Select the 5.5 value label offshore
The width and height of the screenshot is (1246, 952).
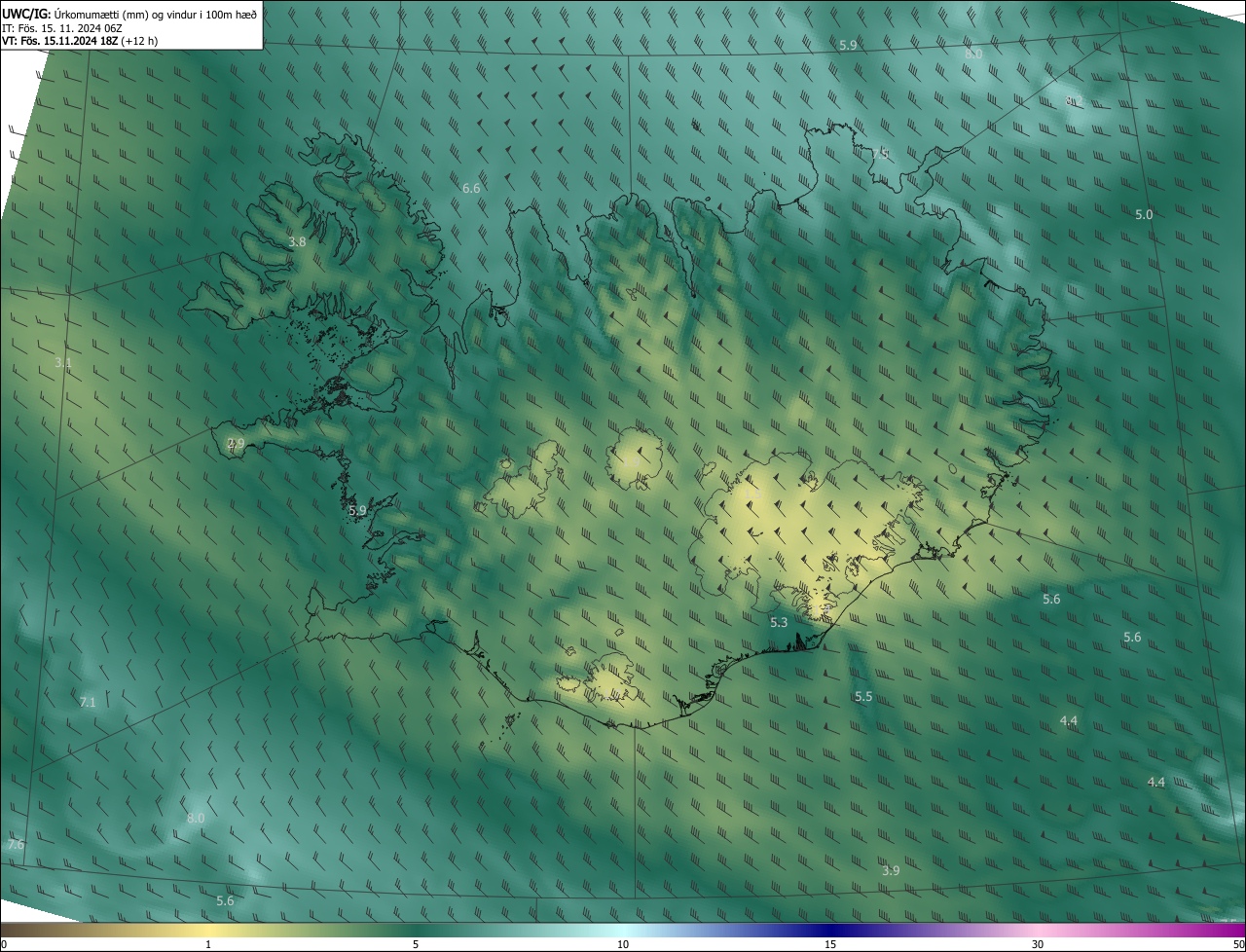pos(863,697)
